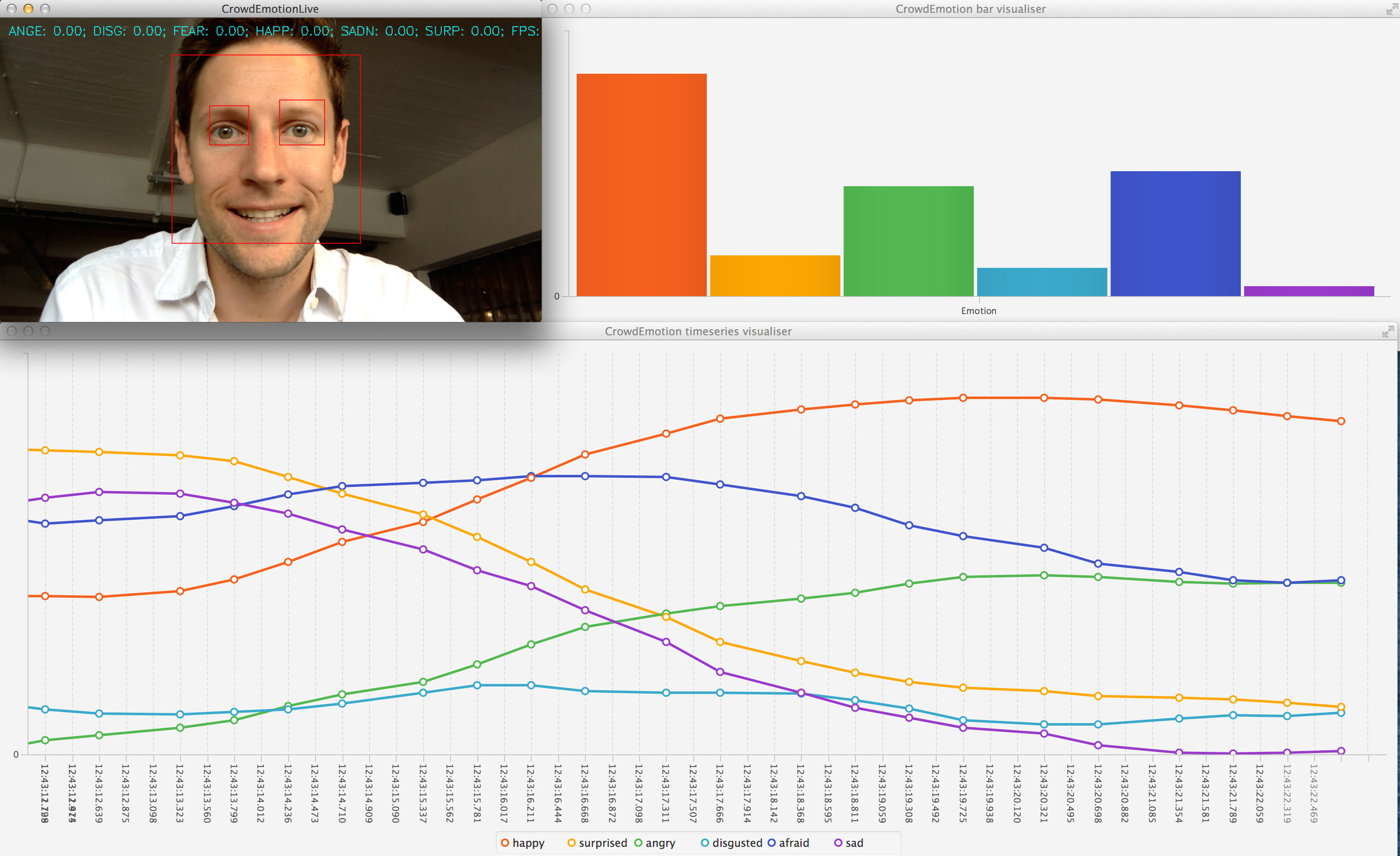Click the SADN: 0.00 overlay readout
The height and width of the screenshot is (856, 1400).
[379, 31]
